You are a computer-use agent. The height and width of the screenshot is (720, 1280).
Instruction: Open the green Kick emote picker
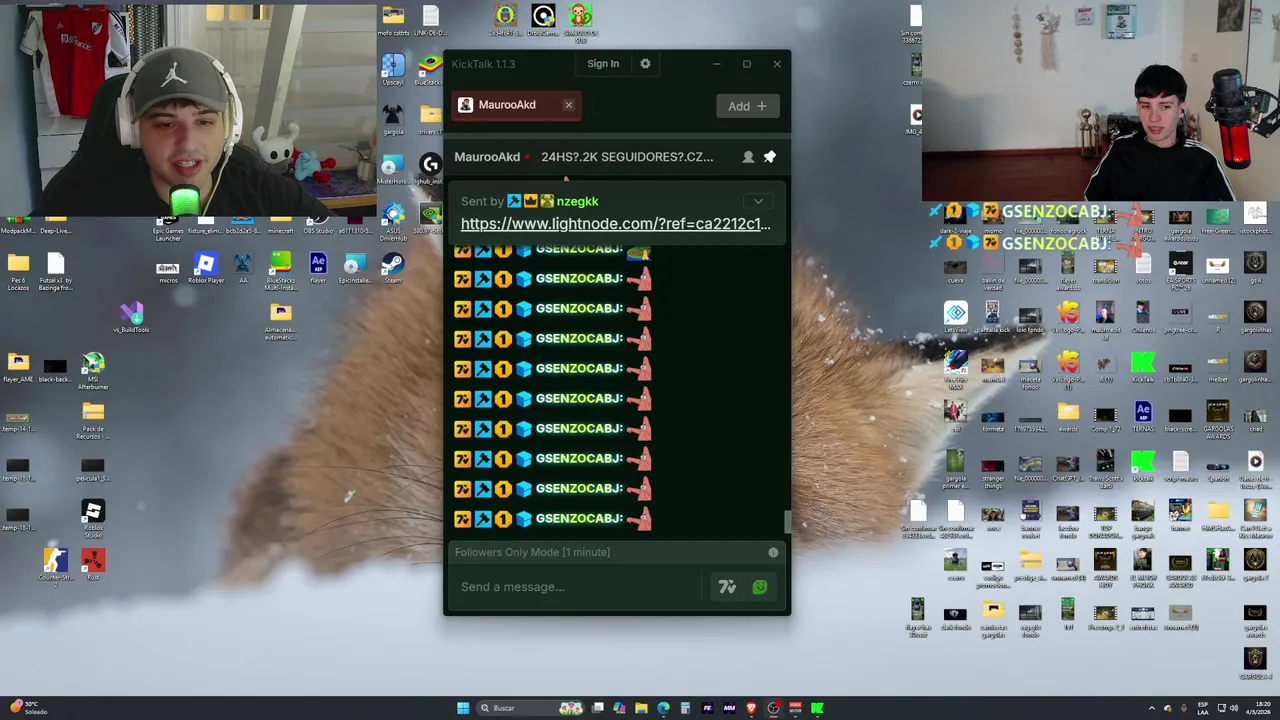tap(760, 587)
